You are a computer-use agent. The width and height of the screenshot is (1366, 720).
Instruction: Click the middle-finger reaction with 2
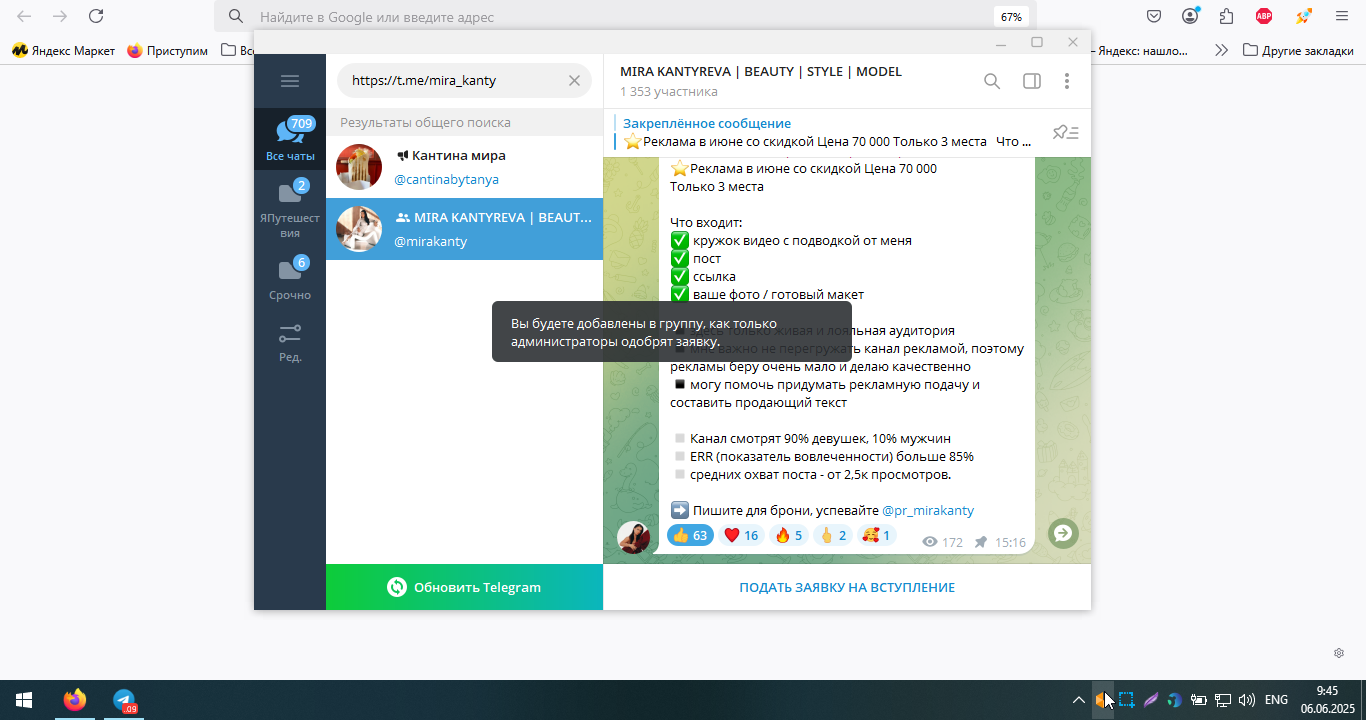coord(833,535)
